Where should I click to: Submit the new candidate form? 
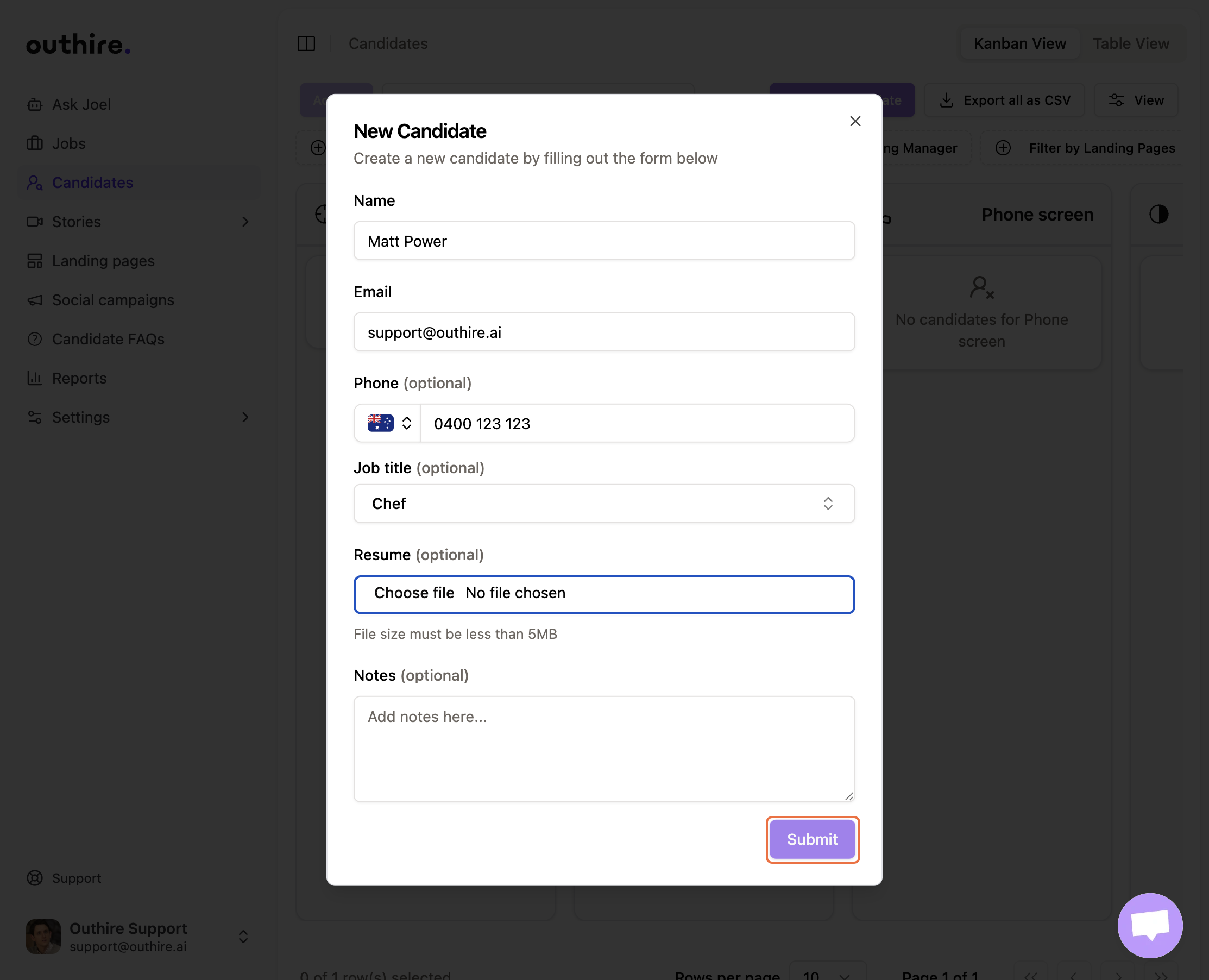click(811, 839)
